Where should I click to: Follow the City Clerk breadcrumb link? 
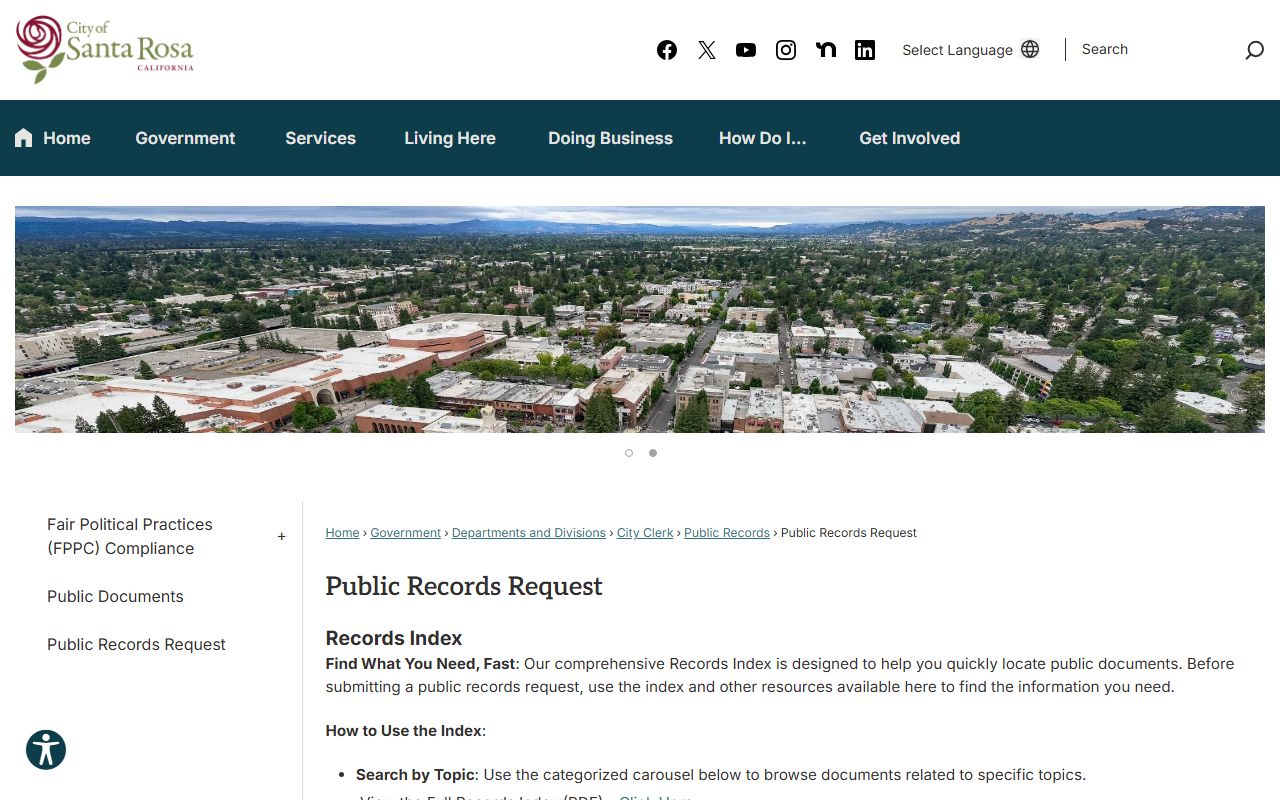coord(645,533)
